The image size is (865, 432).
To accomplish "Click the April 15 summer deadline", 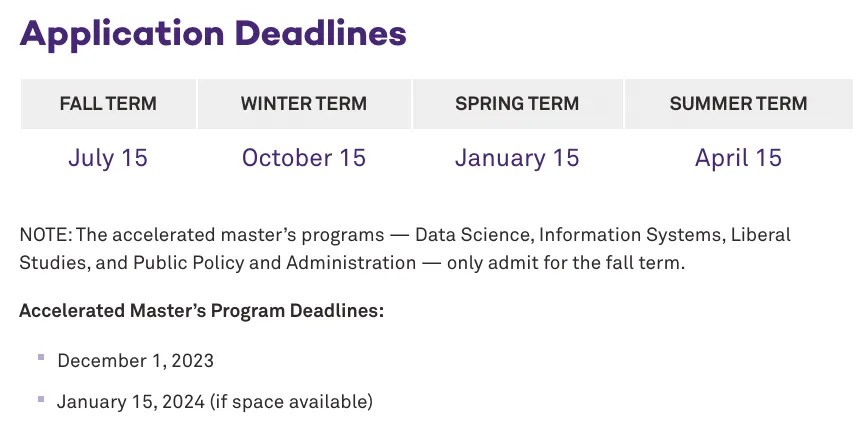I will tap(738, 158).
